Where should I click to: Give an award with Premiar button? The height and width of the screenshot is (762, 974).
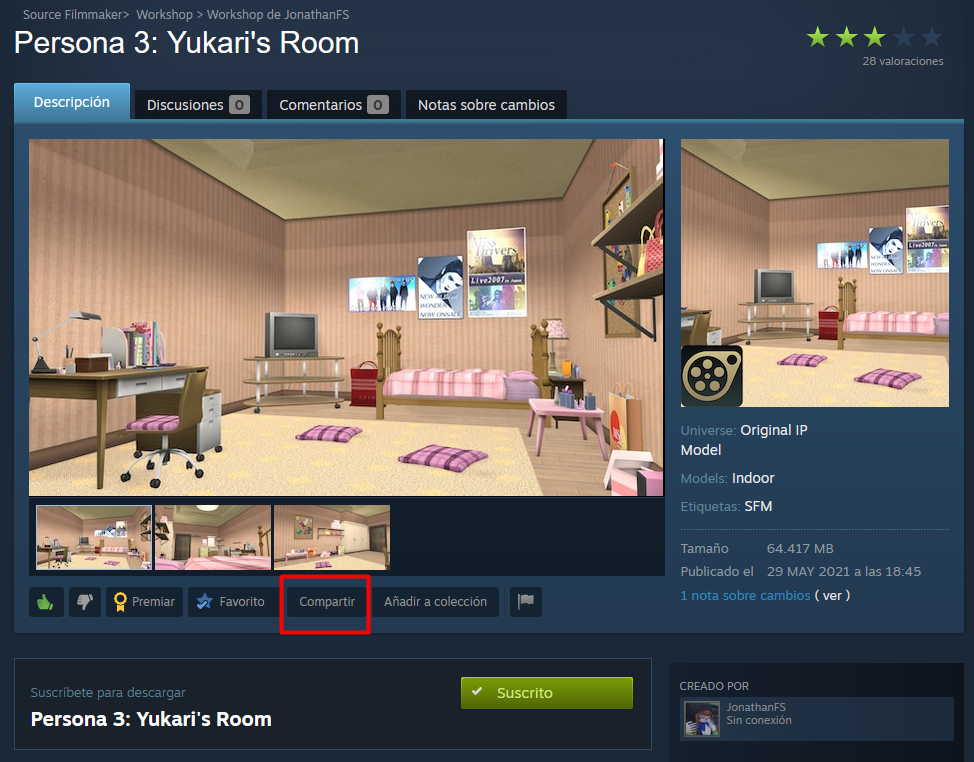[x=144, y=601]
